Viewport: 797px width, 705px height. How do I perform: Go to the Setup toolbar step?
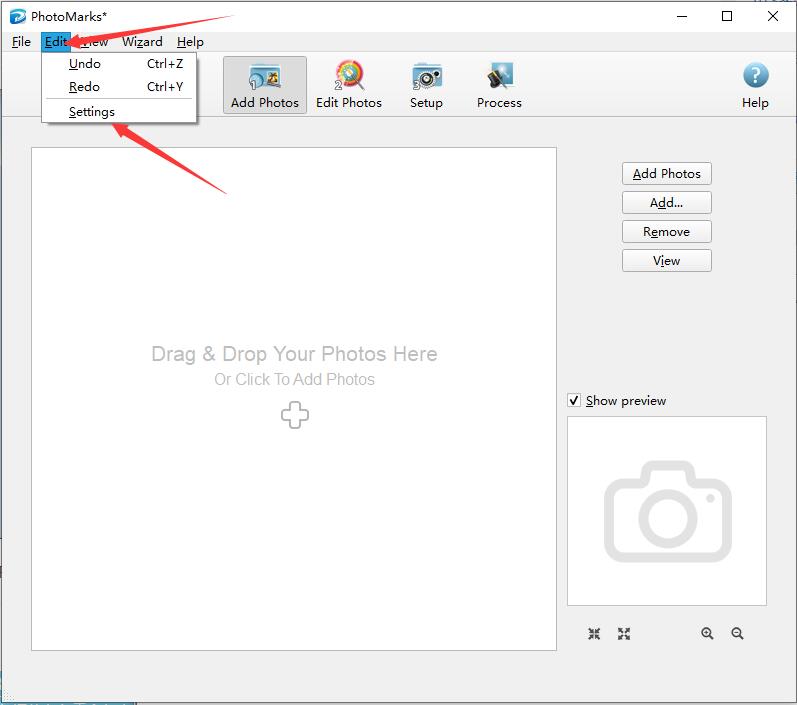pyautogui.click(x=426, y=85)
